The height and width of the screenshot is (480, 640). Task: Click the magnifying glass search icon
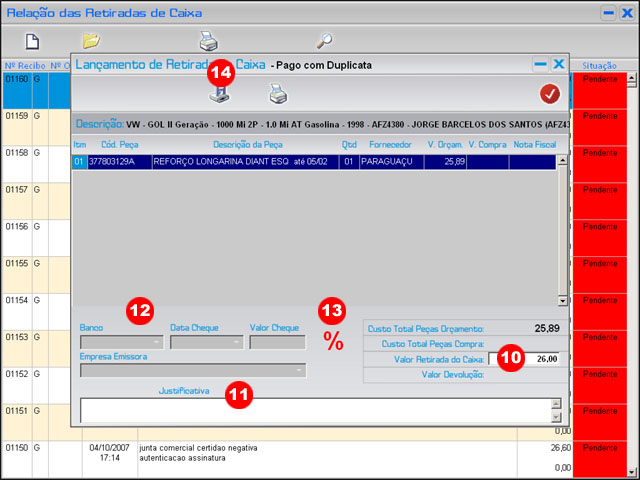[324, 41]
